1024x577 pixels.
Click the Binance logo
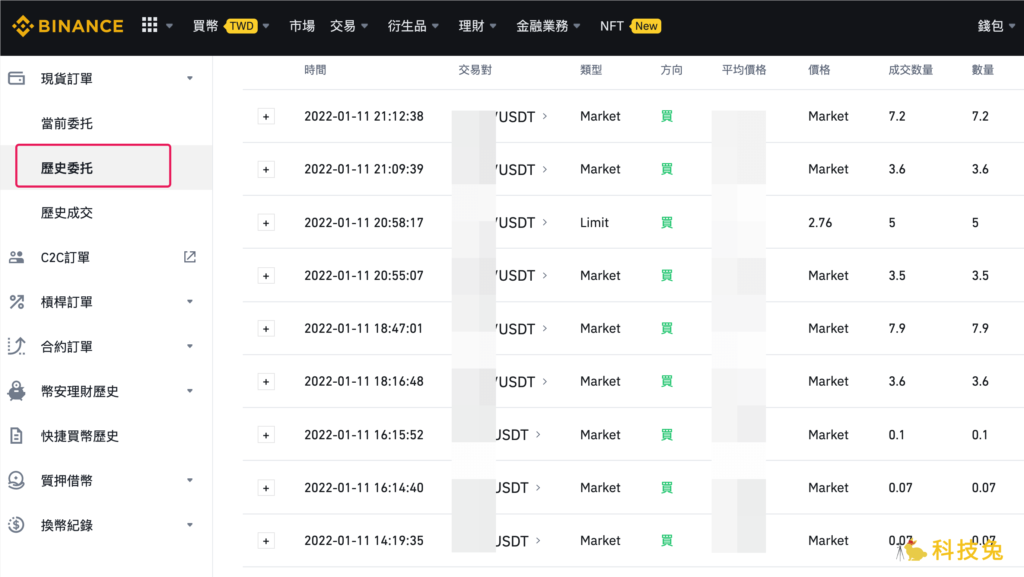68,26
